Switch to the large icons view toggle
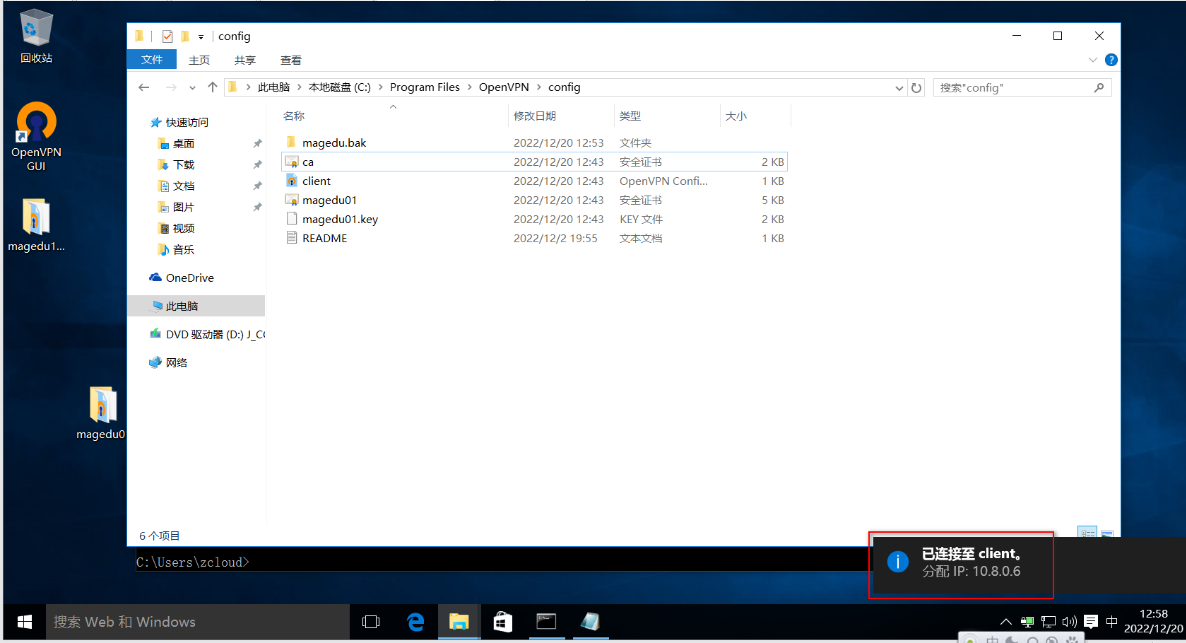 [x=1107, y=533]
